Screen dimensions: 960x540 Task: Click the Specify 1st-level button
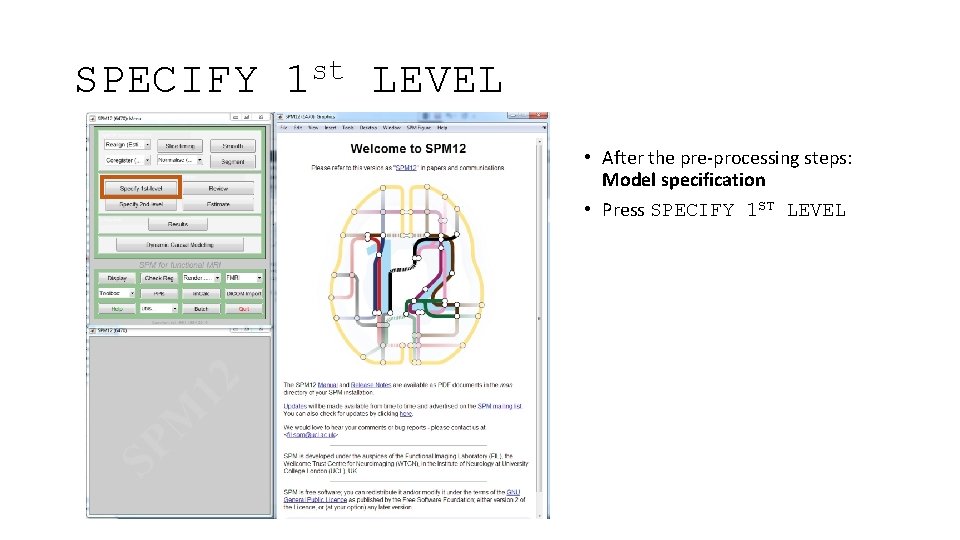pyautogui.click(x=141, y=189)
